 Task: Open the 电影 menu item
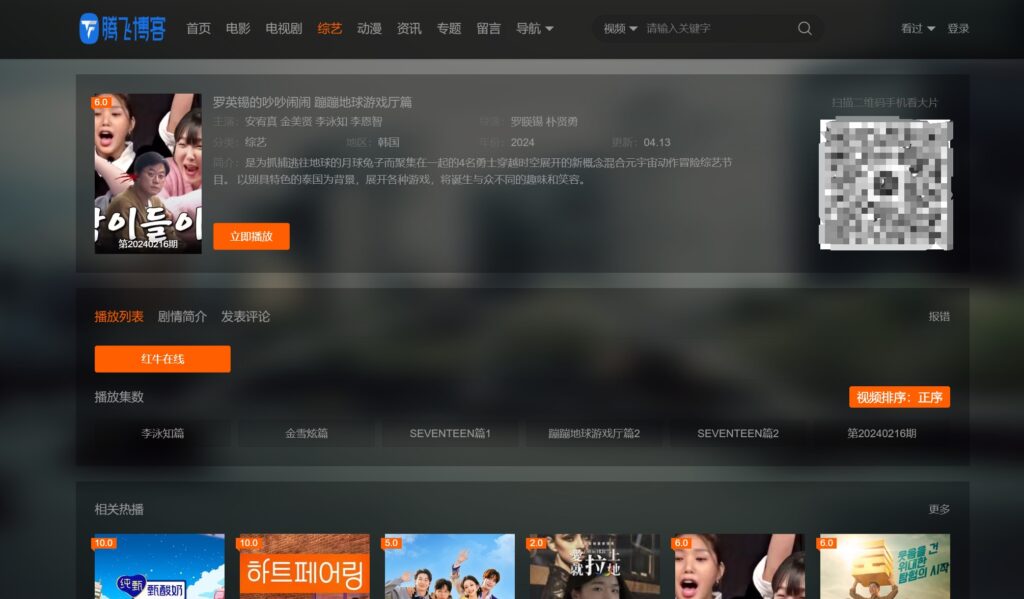(x=237, y=29)
